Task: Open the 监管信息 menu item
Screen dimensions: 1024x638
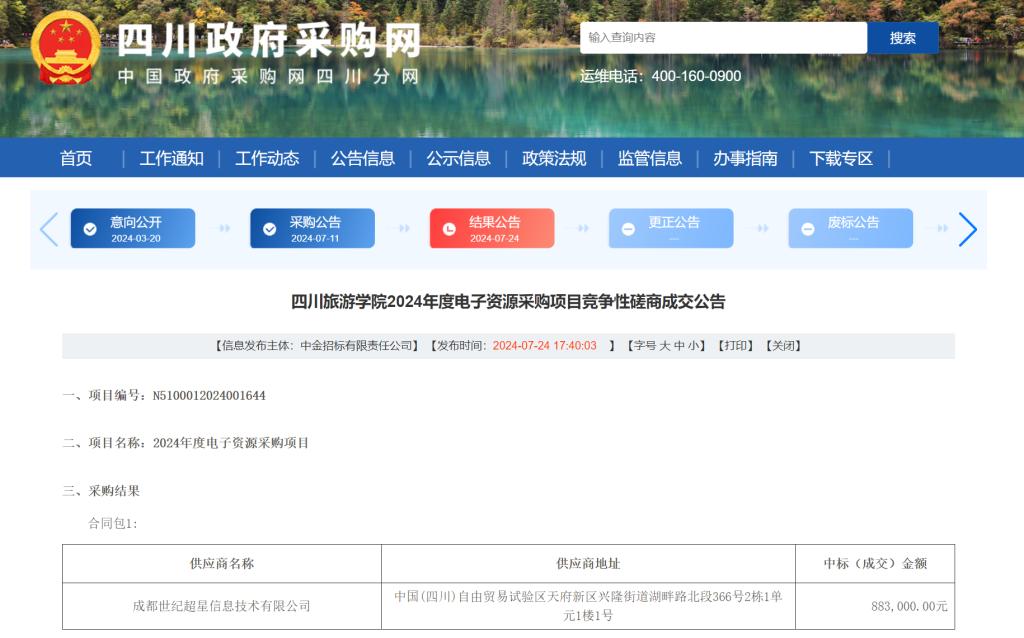Action: tap(650, 158)
